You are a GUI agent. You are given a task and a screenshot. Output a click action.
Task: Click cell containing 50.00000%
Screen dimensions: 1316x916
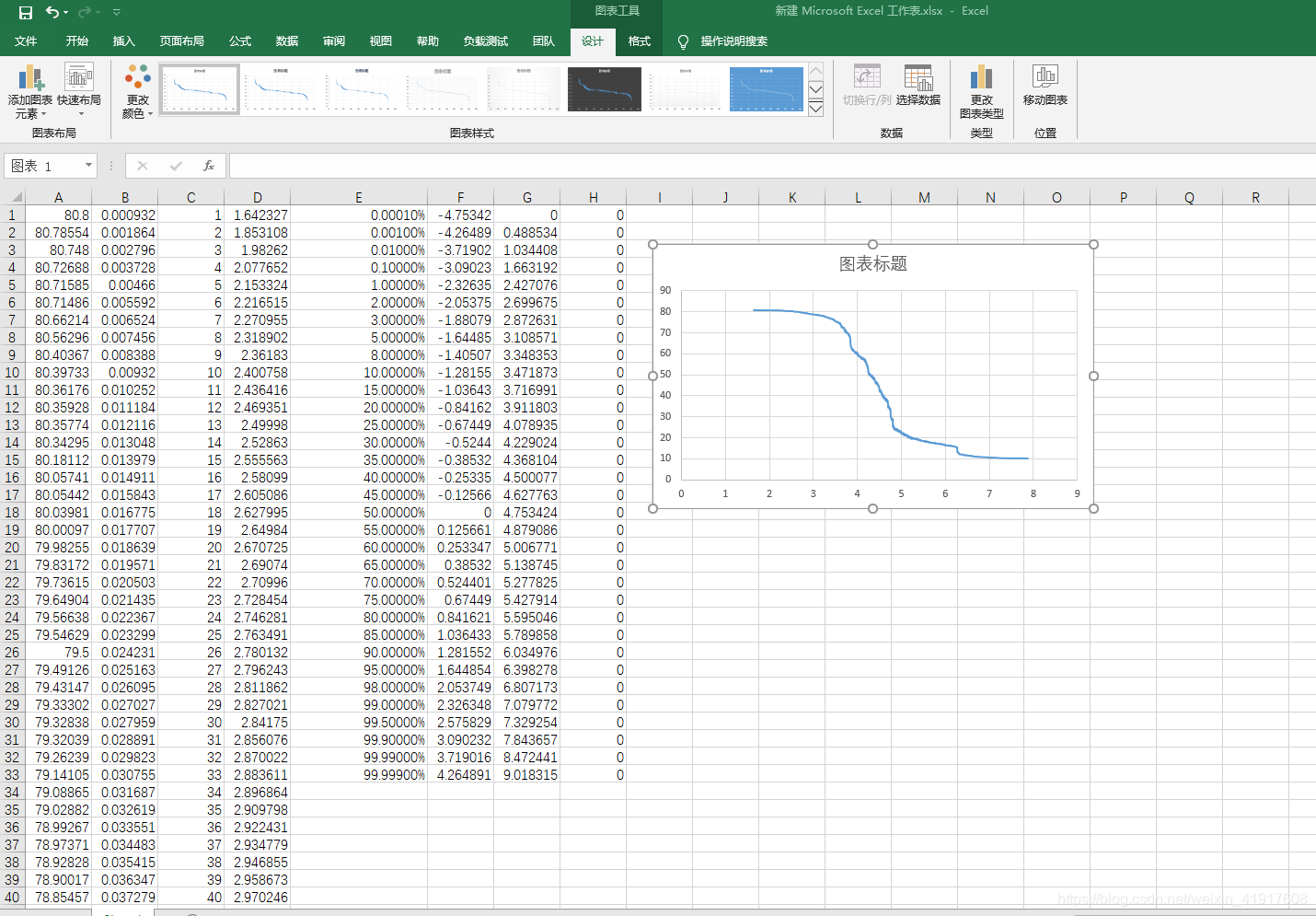tap(359, 513)
